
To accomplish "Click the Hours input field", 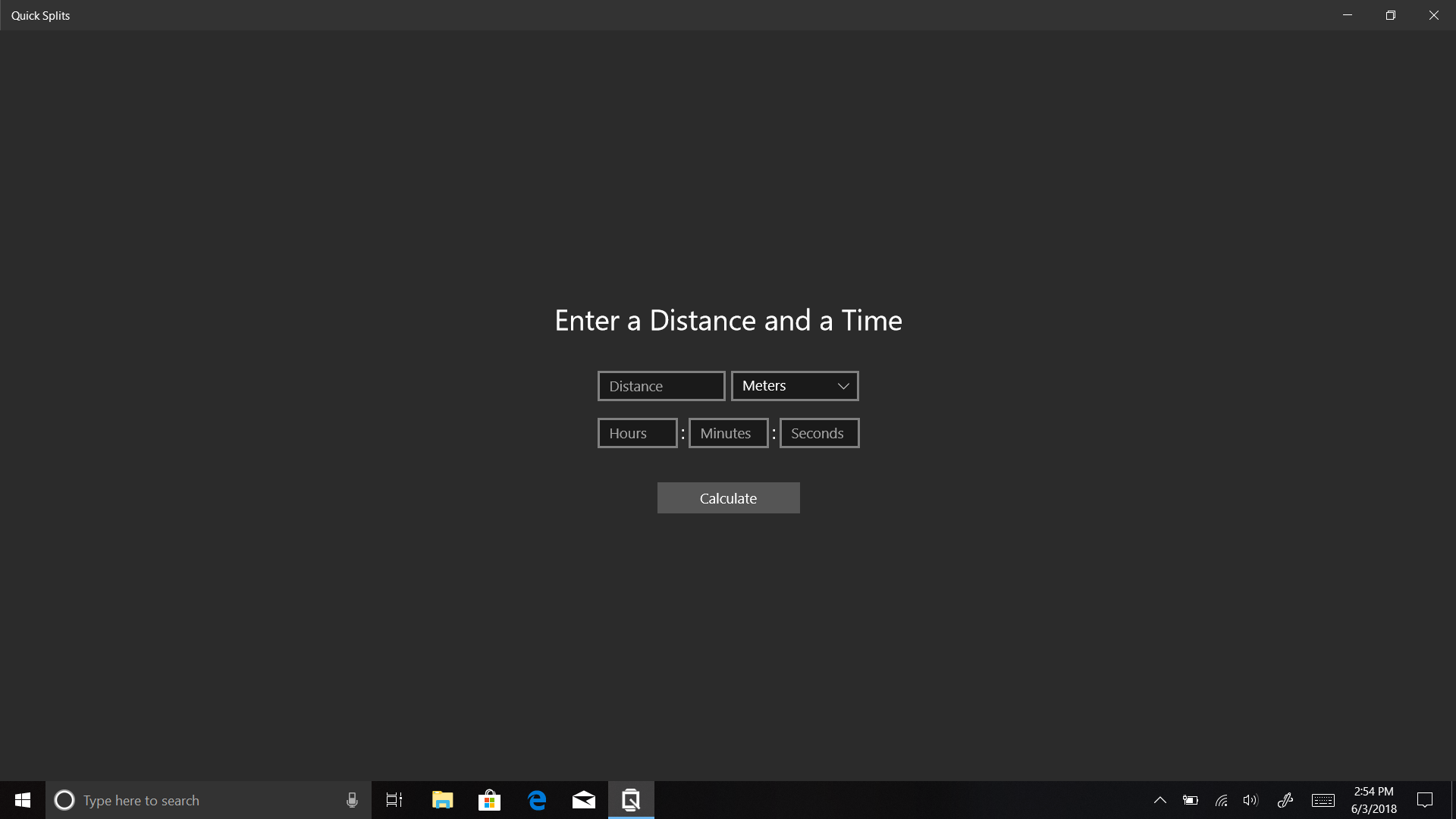I will coord(637,433).
